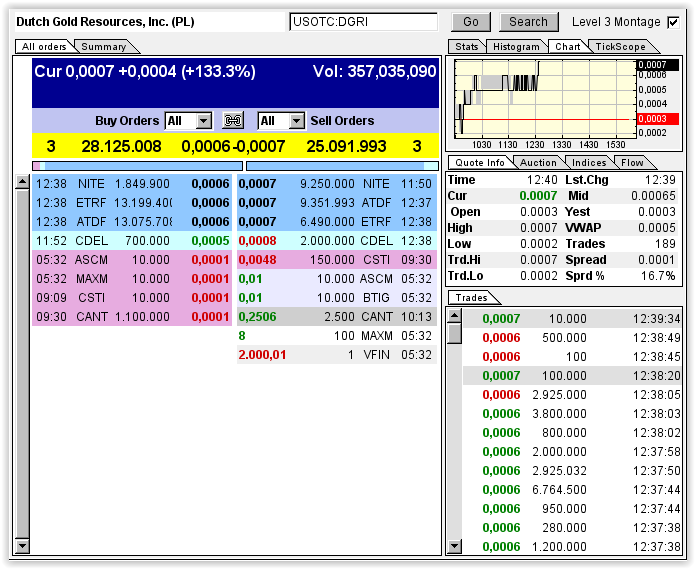Click trade at 12:38:20
The height and width of the screenshot is (569, 695).
(572, 376)
